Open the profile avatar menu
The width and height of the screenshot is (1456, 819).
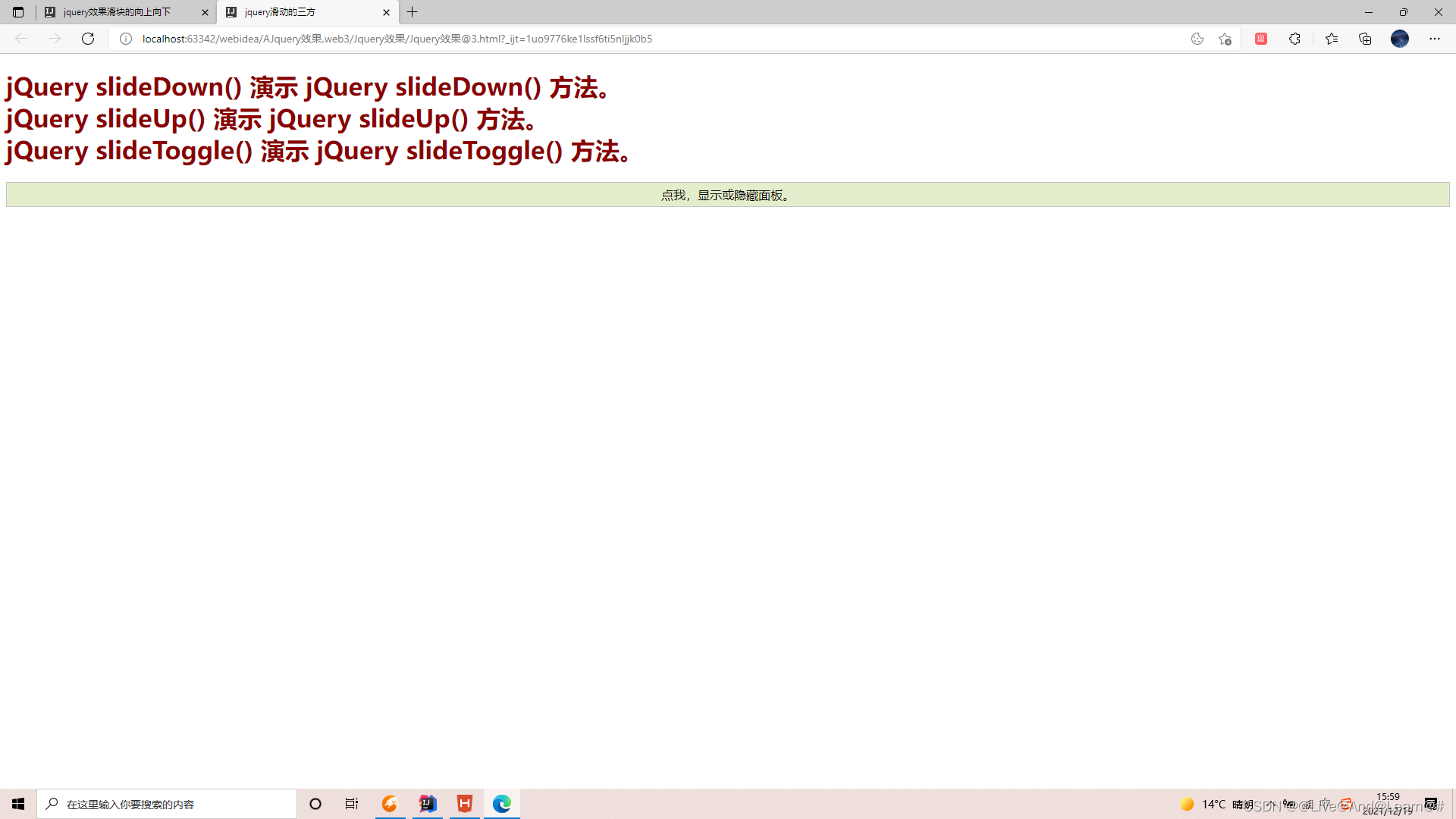click(x=1400, y=39)
